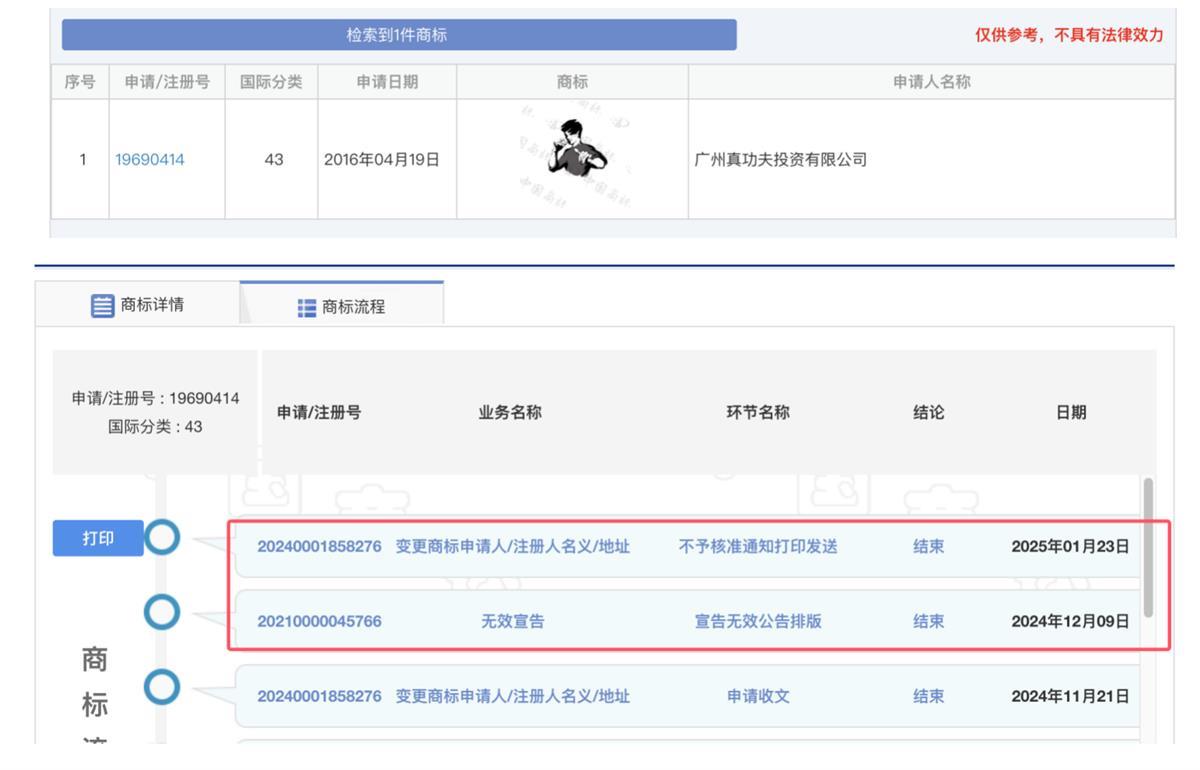Open 20240001858276 entry dated 2025年01月23日
This screenshot has height=770, width=1200.
pos(319,547)
